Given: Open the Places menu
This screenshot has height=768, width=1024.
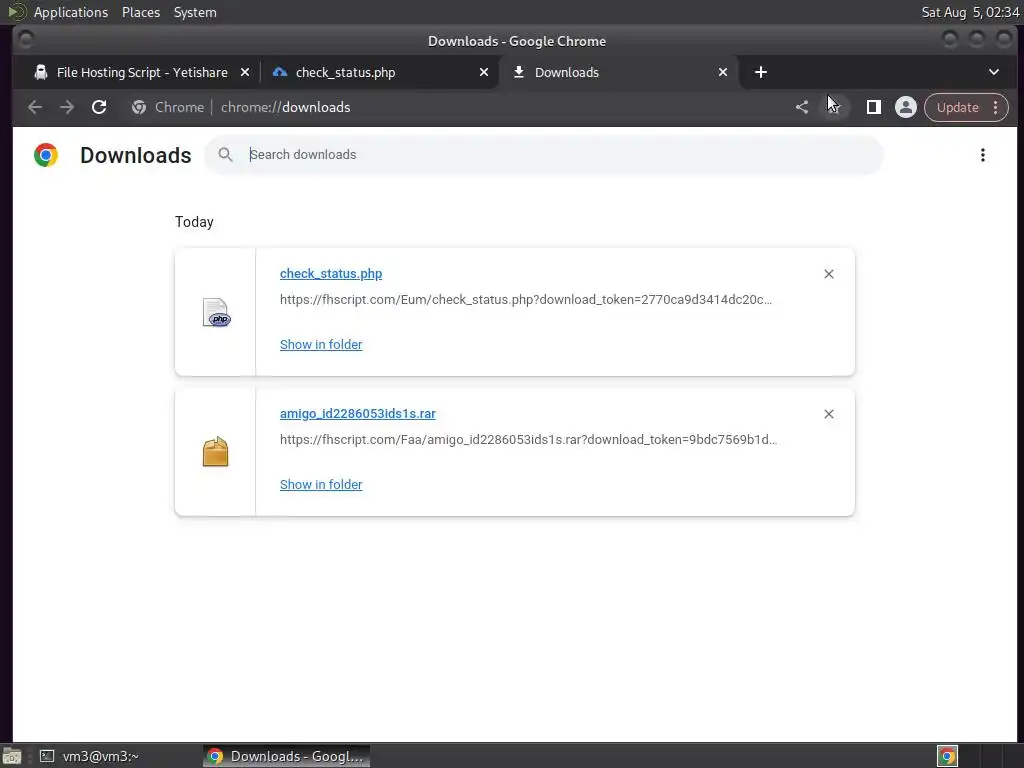Looking at the screenshot, I should 140,12.
